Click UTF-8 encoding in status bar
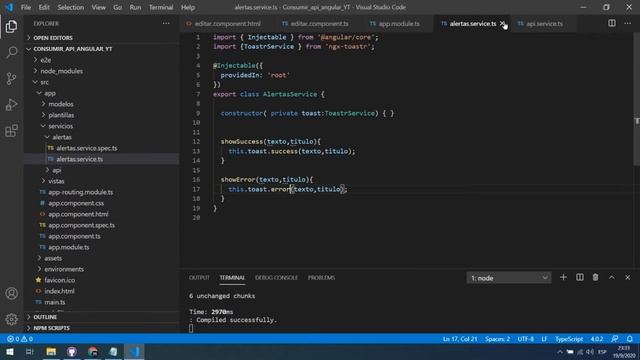The image size is (640, 360). click(x=525, y=339)
